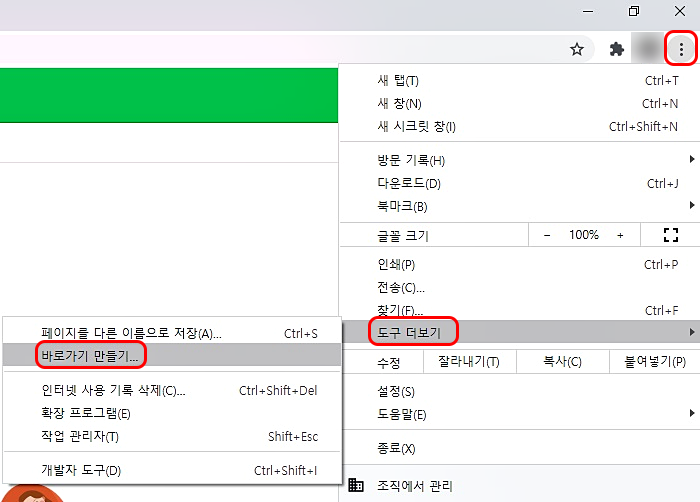
Task: Click the 글꼴 크기 label
Action: pyautogui.click(x=403, y=235)
